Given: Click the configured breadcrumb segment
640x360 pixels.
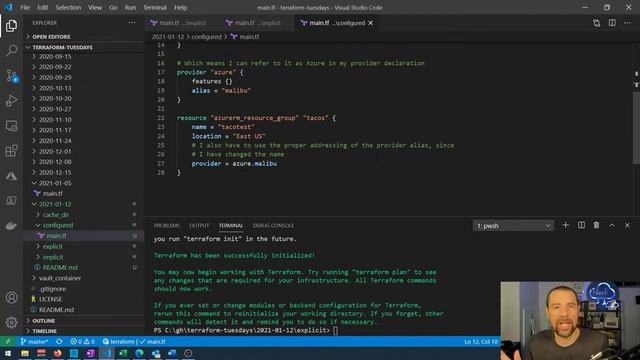Looking at the screenshot, I should pos(206,37).
